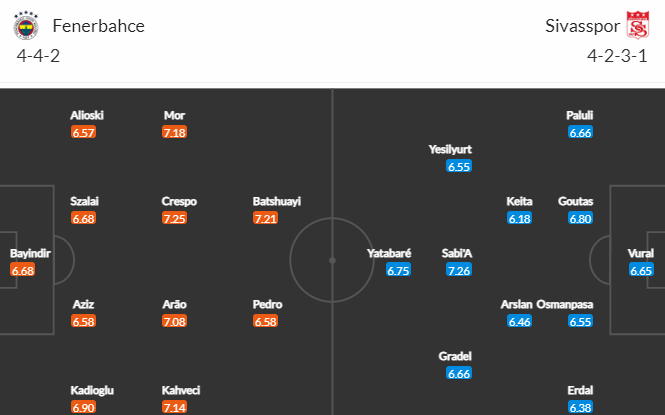Click Batshuayi's 7.21 rating badge
This screenshot has height=415, width=665.
265,218
